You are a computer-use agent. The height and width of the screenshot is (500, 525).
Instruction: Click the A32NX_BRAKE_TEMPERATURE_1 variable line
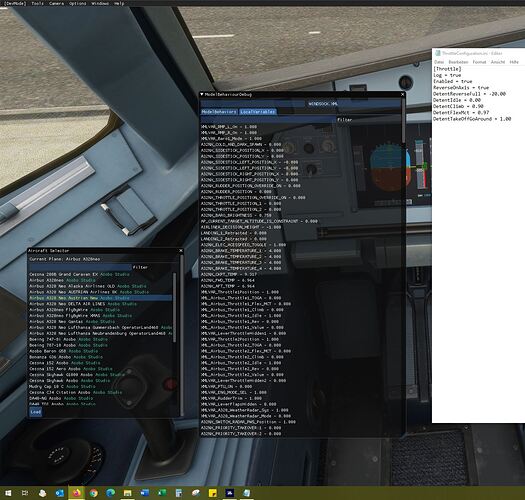pos(241,251)
